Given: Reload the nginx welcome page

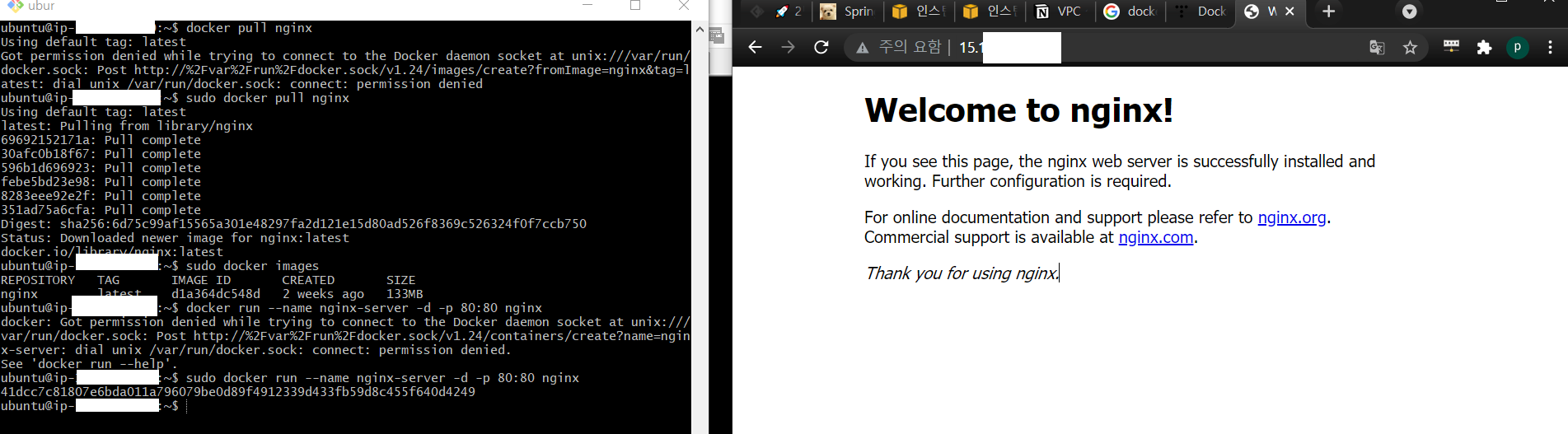Looking at the screenshot, I should [x=821, y=47].
